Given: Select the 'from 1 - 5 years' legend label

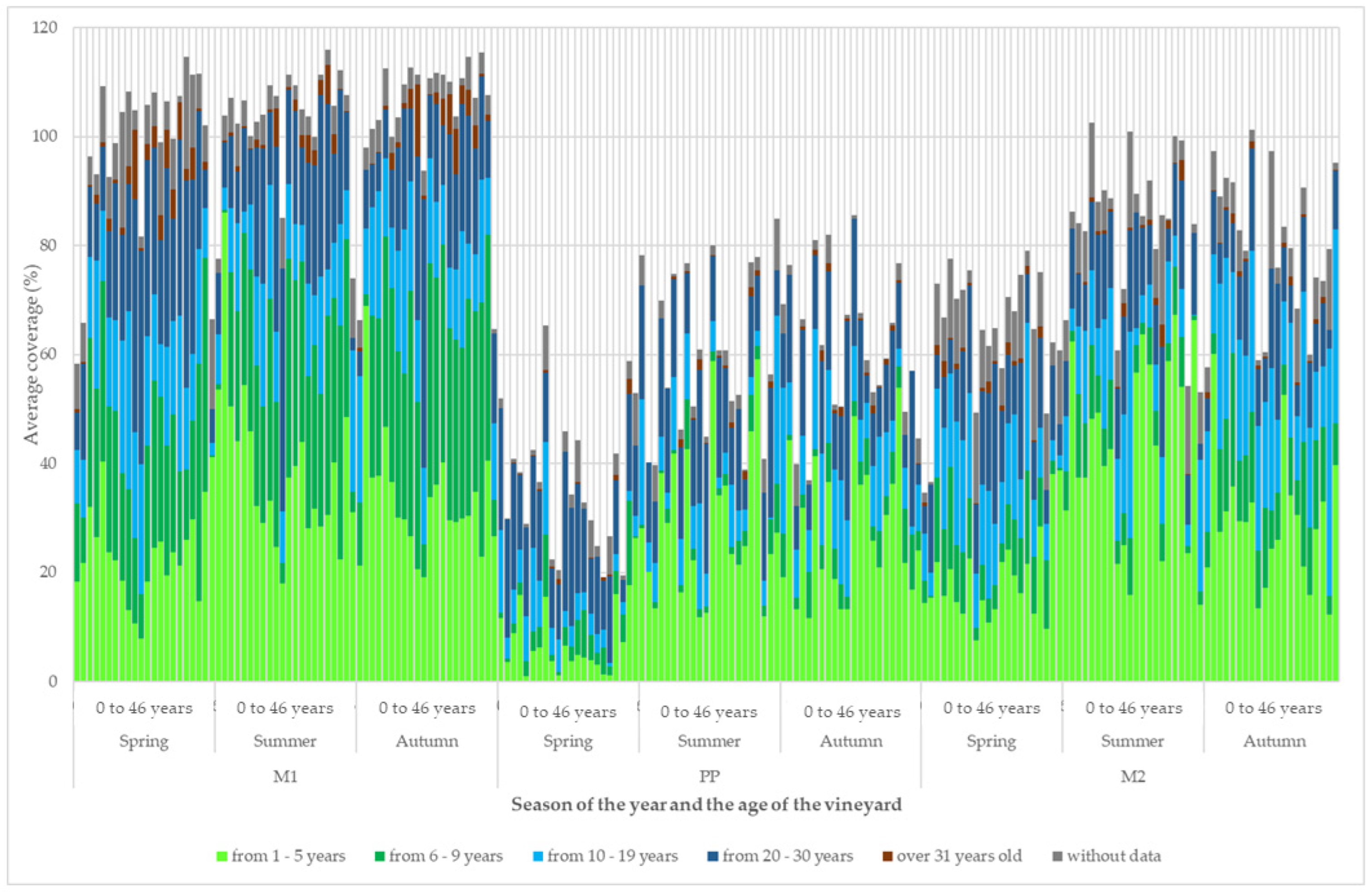Looking at the screenshot, I should tap(288, 856).
